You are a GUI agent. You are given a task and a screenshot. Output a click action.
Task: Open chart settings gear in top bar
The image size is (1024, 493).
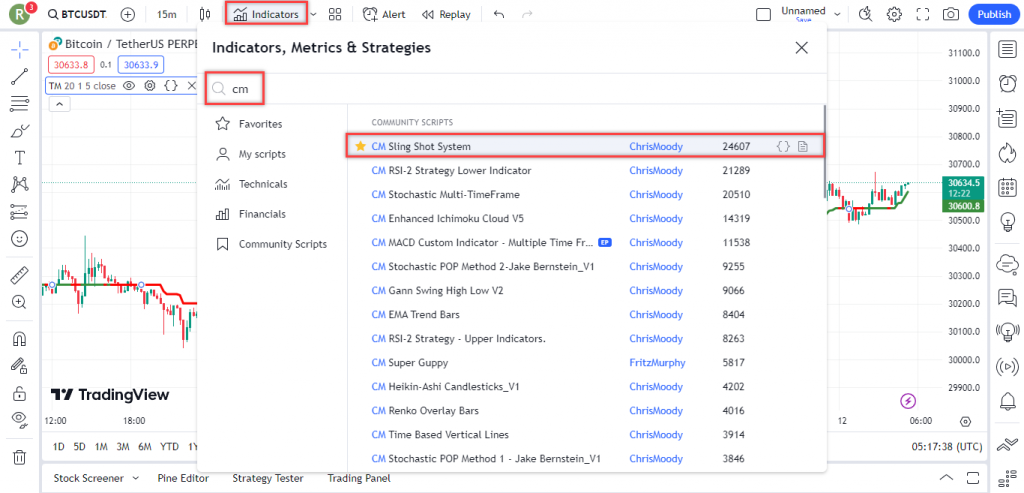894,14
